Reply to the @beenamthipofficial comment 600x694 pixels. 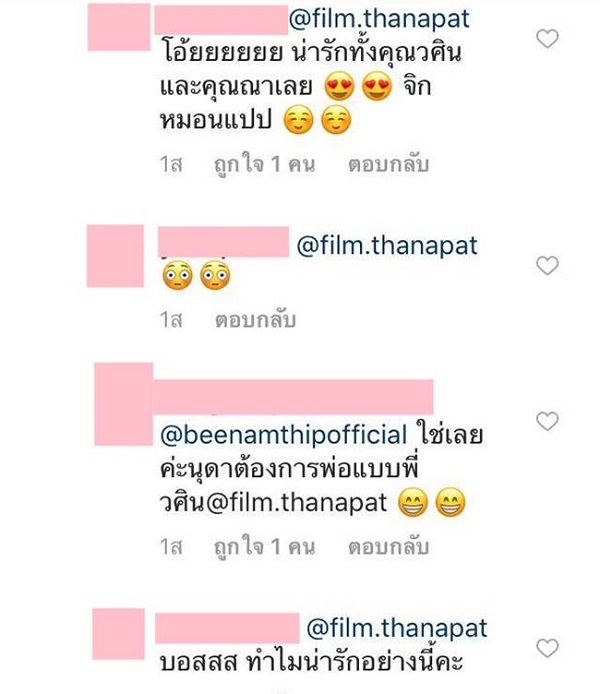(x=388, y=547)
